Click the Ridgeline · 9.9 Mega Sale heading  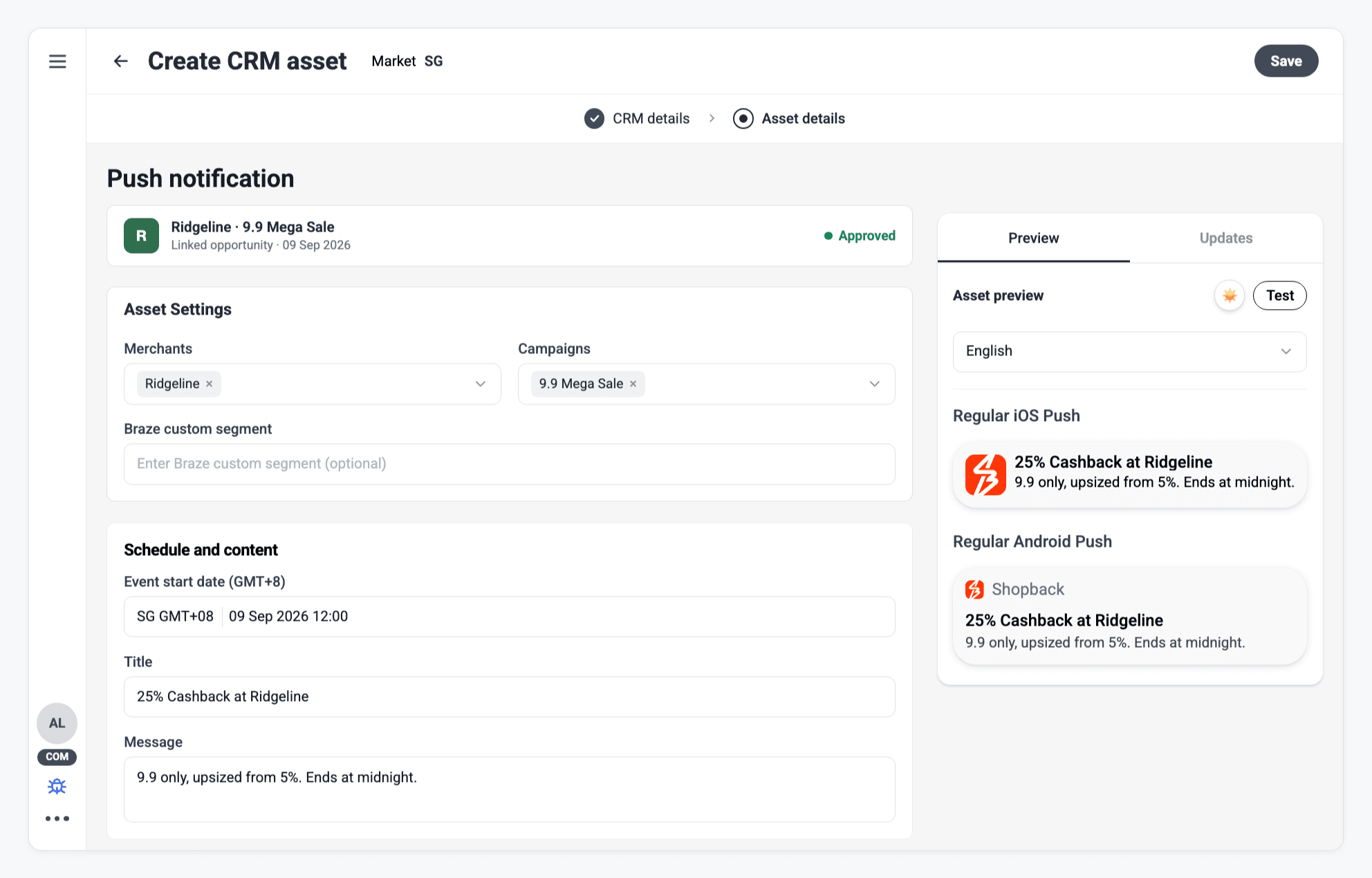pyautogui.click(x=253, y=227)
